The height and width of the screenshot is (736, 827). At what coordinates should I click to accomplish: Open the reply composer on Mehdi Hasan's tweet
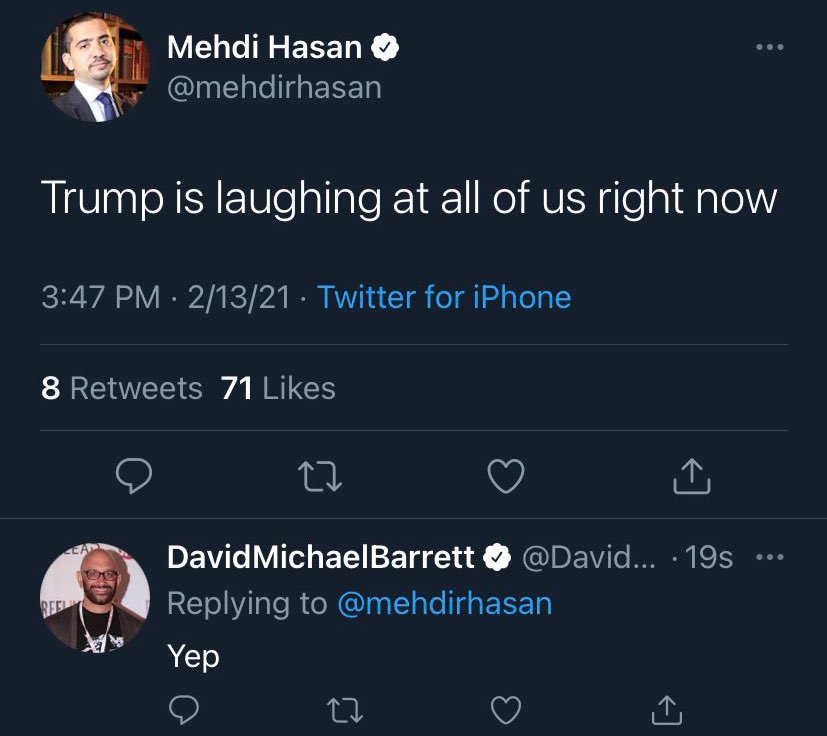point(133,477)
